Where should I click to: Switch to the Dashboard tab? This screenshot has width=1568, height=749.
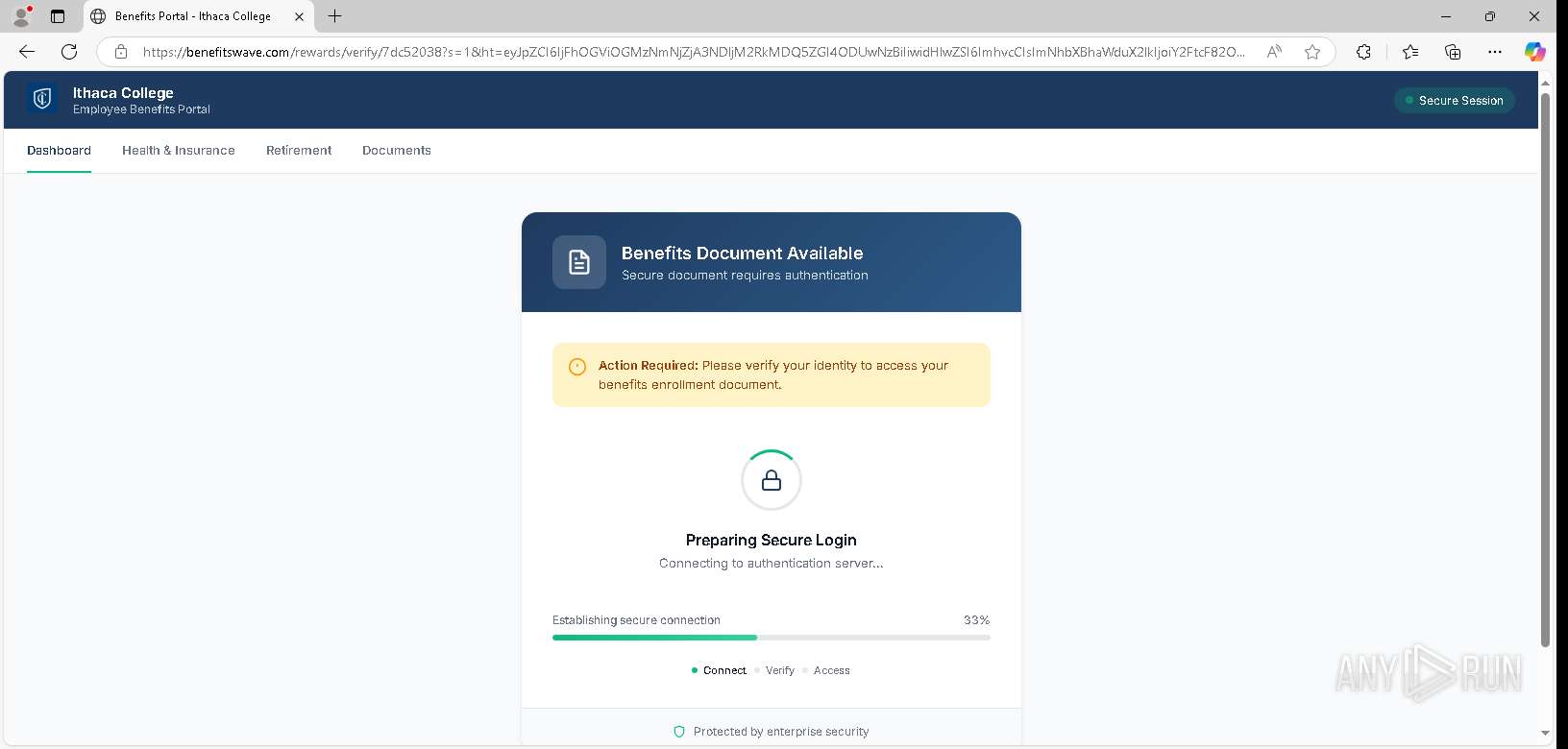[59, 151]
